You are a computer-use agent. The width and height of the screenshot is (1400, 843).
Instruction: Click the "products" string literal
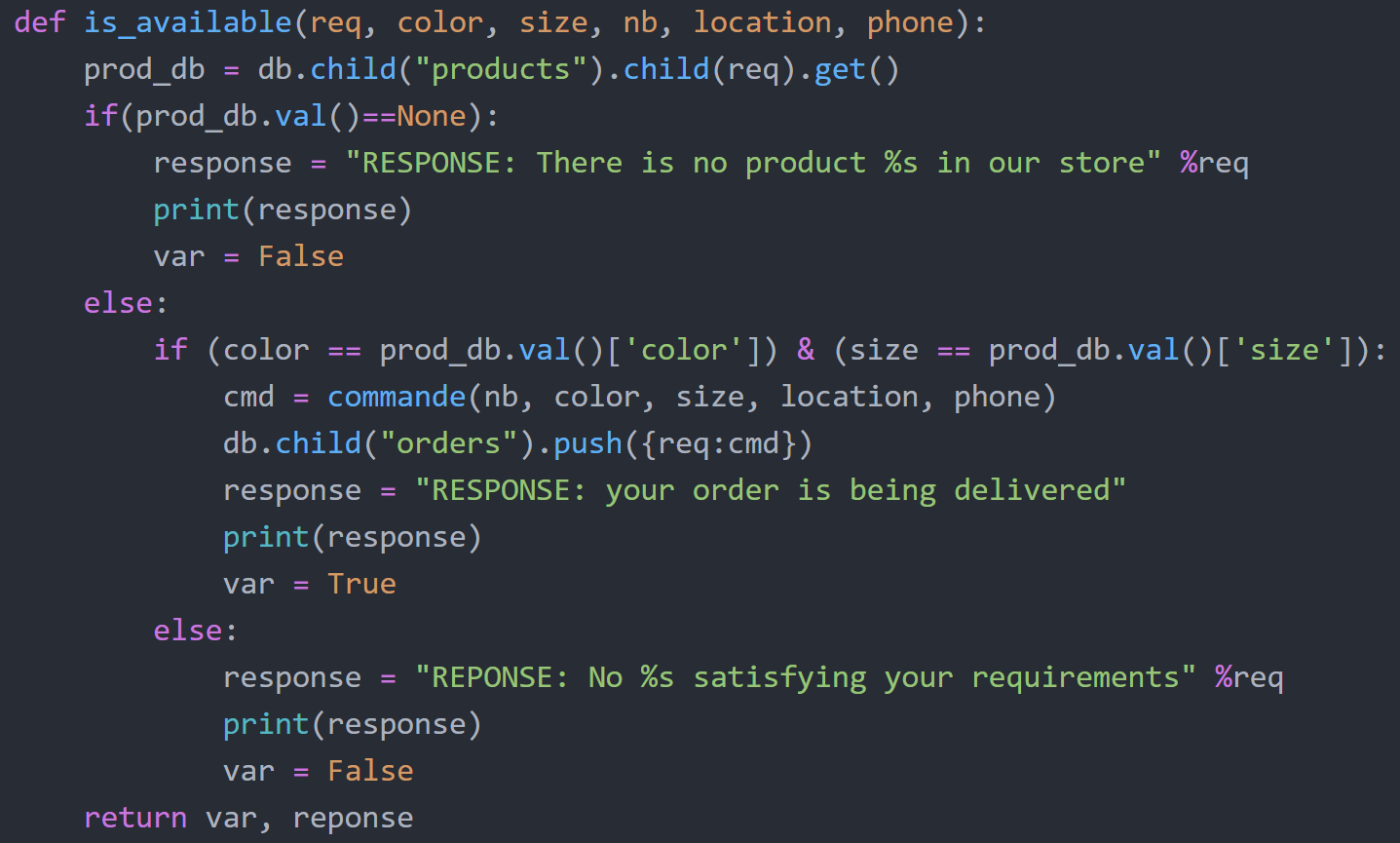click(502, 69)
